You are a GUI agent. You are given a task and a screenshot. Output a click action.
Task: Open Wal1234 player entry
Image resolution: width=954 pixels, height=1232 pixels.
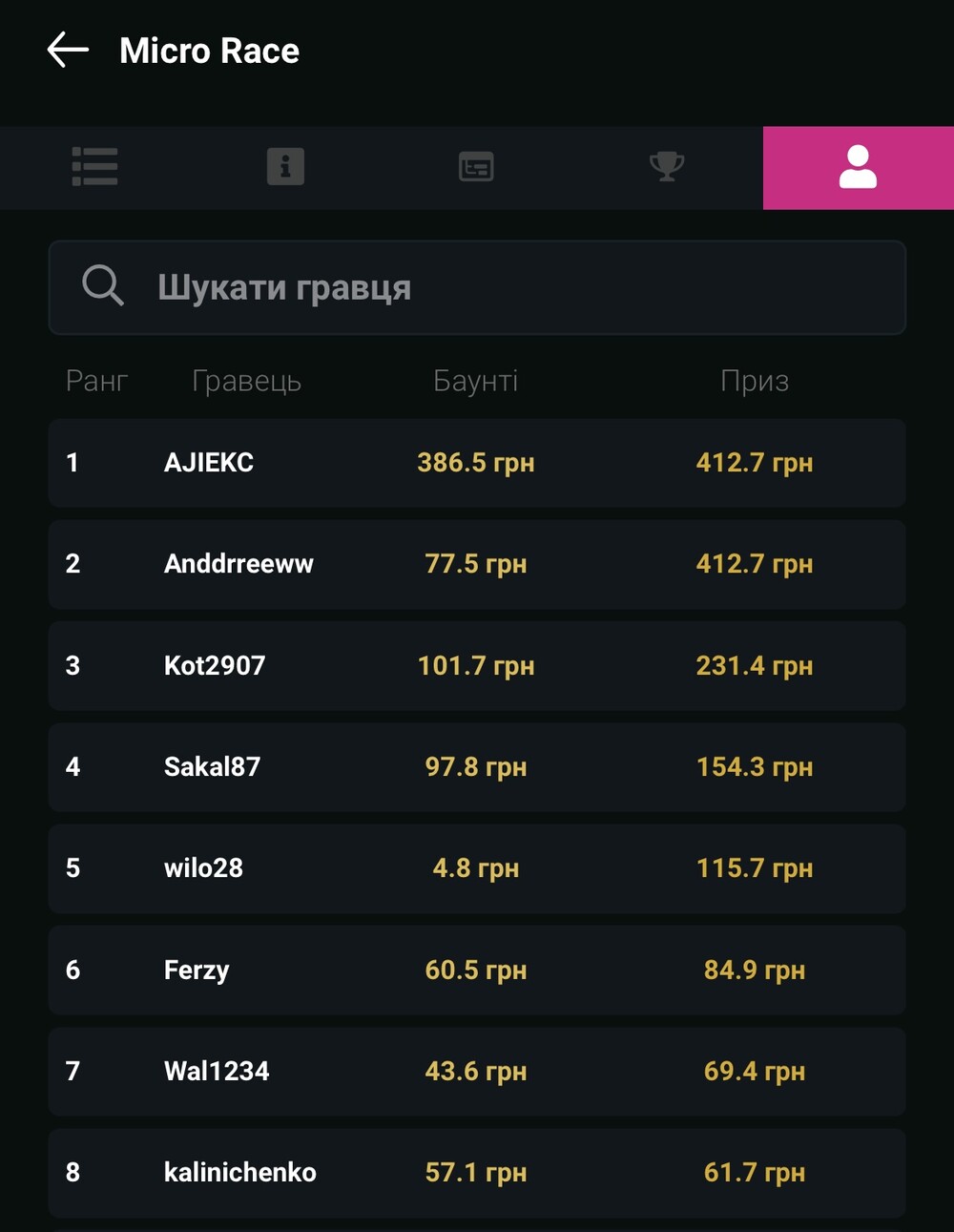477,1072
